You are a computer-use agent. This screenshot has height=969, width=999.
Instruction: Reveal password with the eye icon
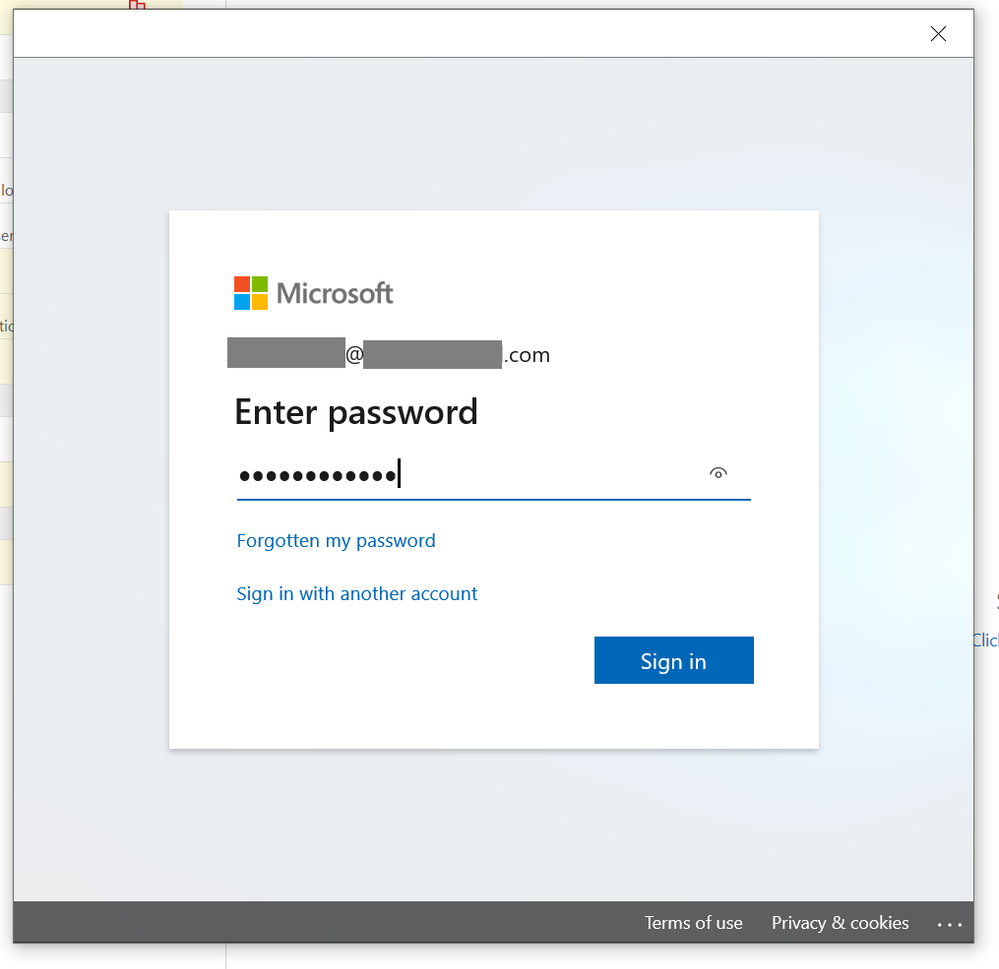(718, 473)
